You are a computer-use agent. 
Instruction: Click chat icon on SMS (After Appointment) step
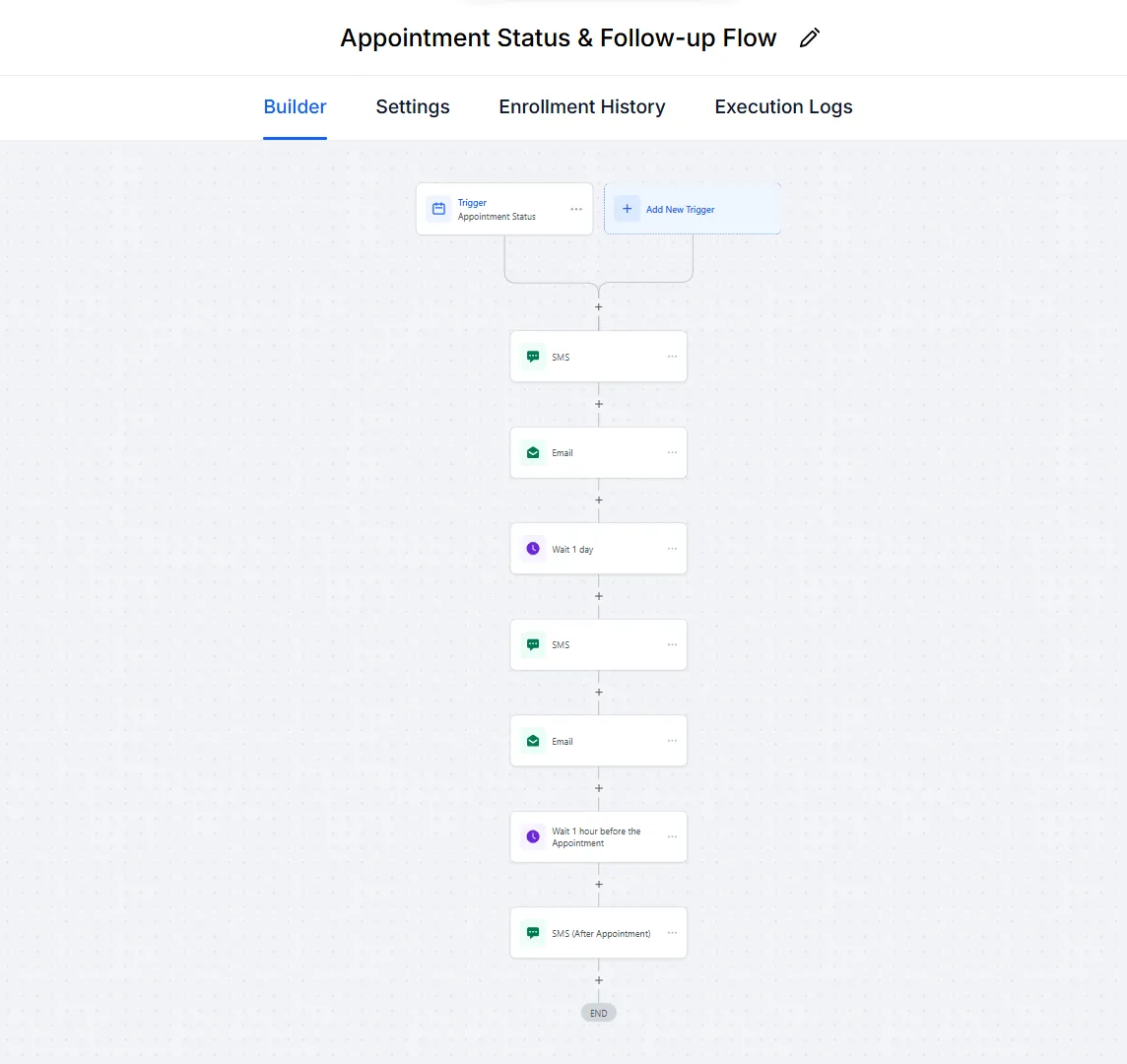[533, 933]
